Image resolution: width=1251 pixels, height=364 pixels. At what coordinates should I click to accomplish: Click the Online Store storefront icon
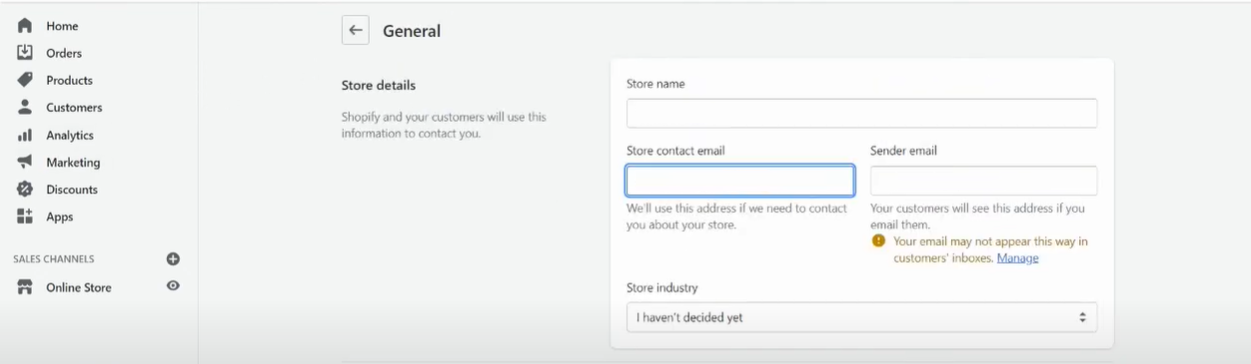coord(25,287)
